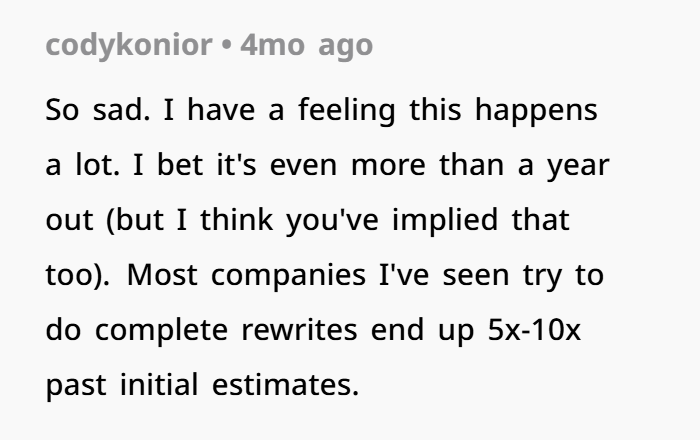Click the word 'rewrites' in the comment
The width and height of the screenshot is (700, 440).
pos(299,330)
